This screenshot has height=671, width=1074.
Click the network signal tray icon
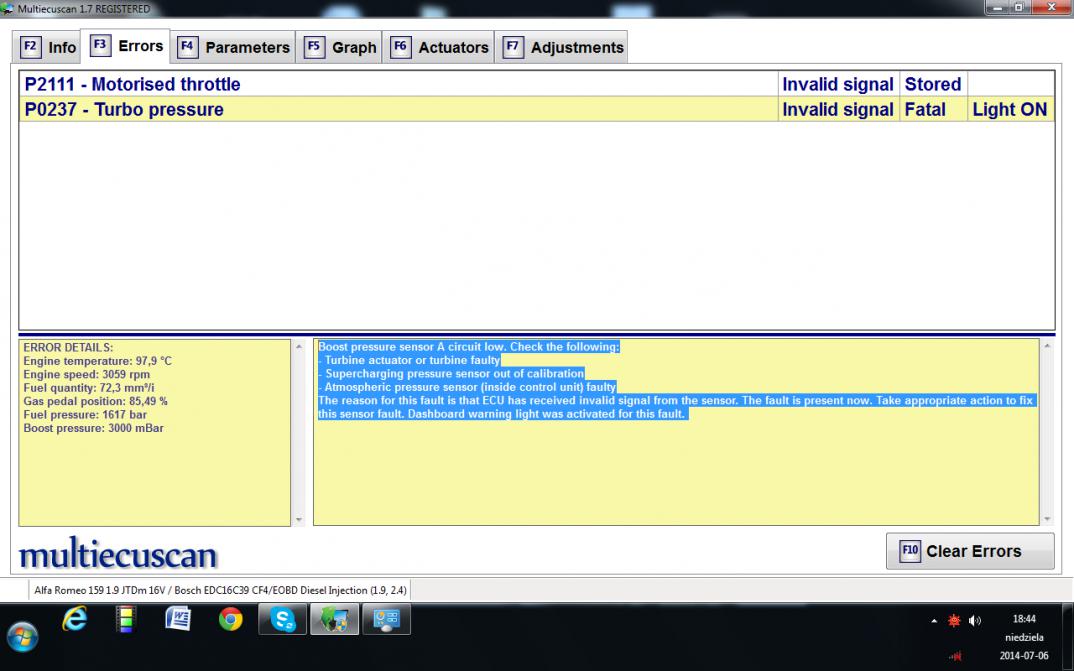click(x=956, y=656)
